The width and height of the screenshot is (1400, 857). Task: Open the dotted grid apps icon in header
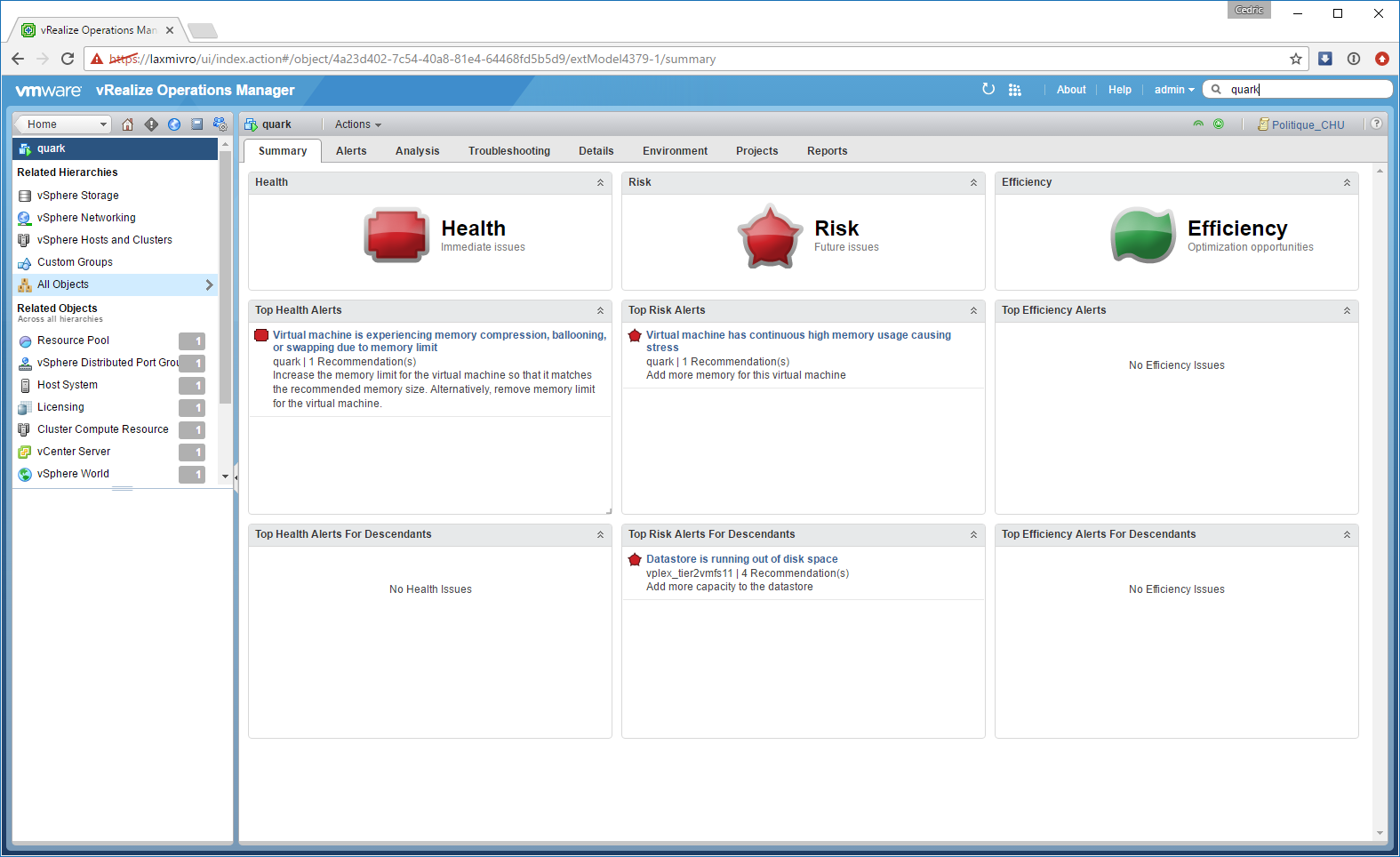pos(1015,90)
